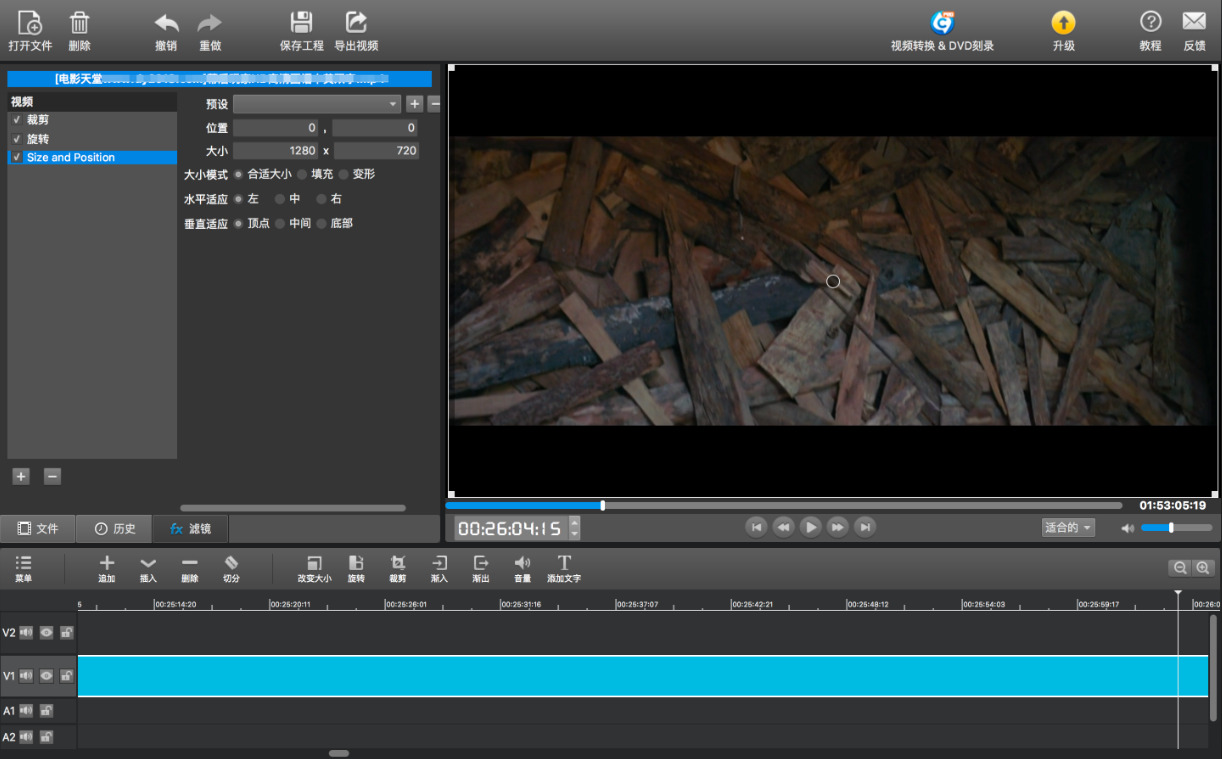
Task: Switch to the 滤镜 filters tab
Action: (x=190, y=528)
